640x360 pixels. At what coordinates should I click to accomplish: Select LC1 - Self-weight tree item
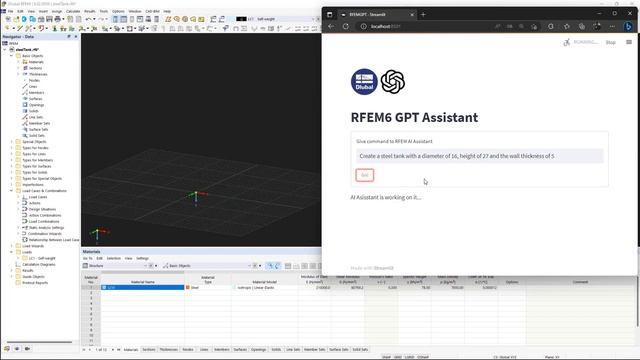(x=42, y=258)
